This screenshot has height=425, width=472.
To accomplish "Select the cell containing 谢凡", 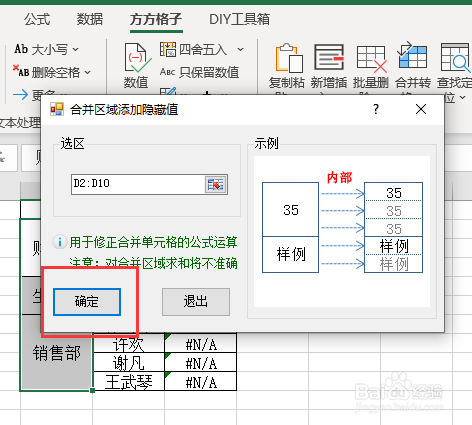I will (x=129, y=363).
